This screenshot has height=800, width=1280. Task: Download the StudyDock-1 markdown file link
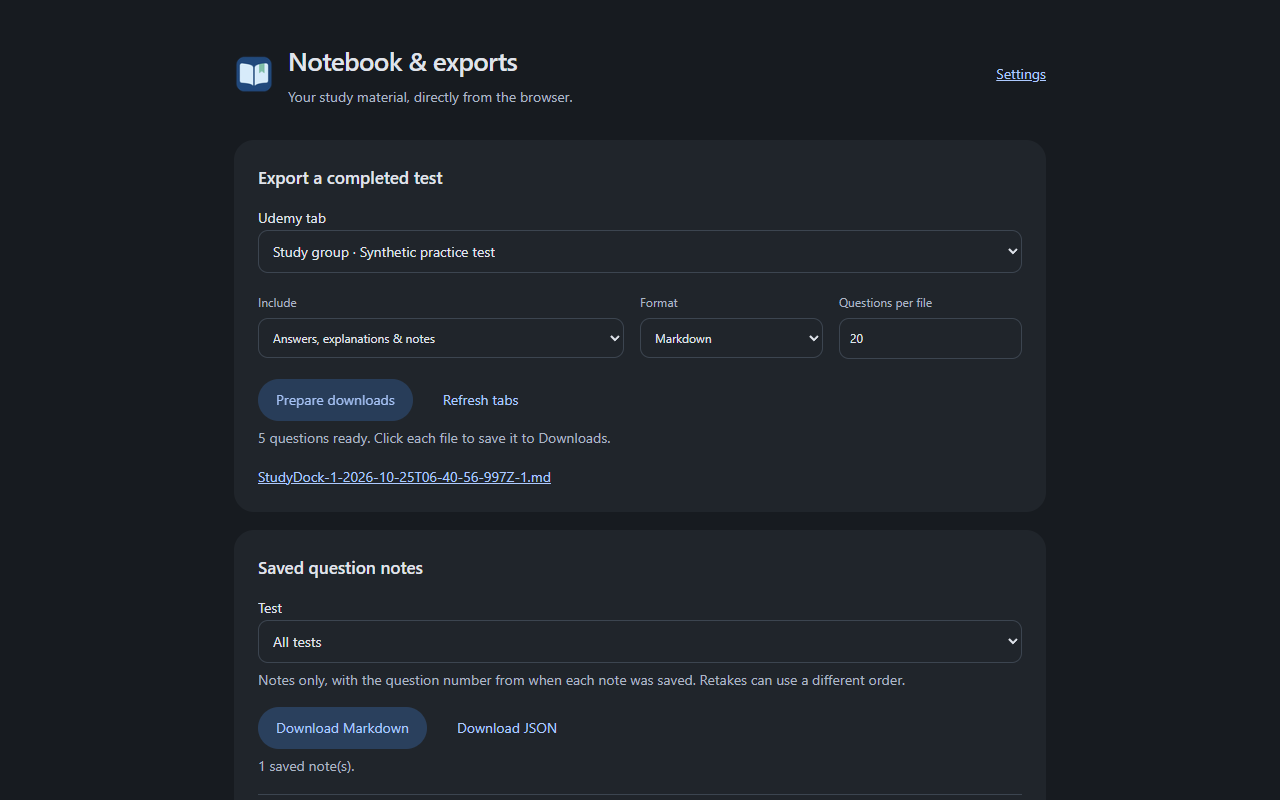coord(404,477)
